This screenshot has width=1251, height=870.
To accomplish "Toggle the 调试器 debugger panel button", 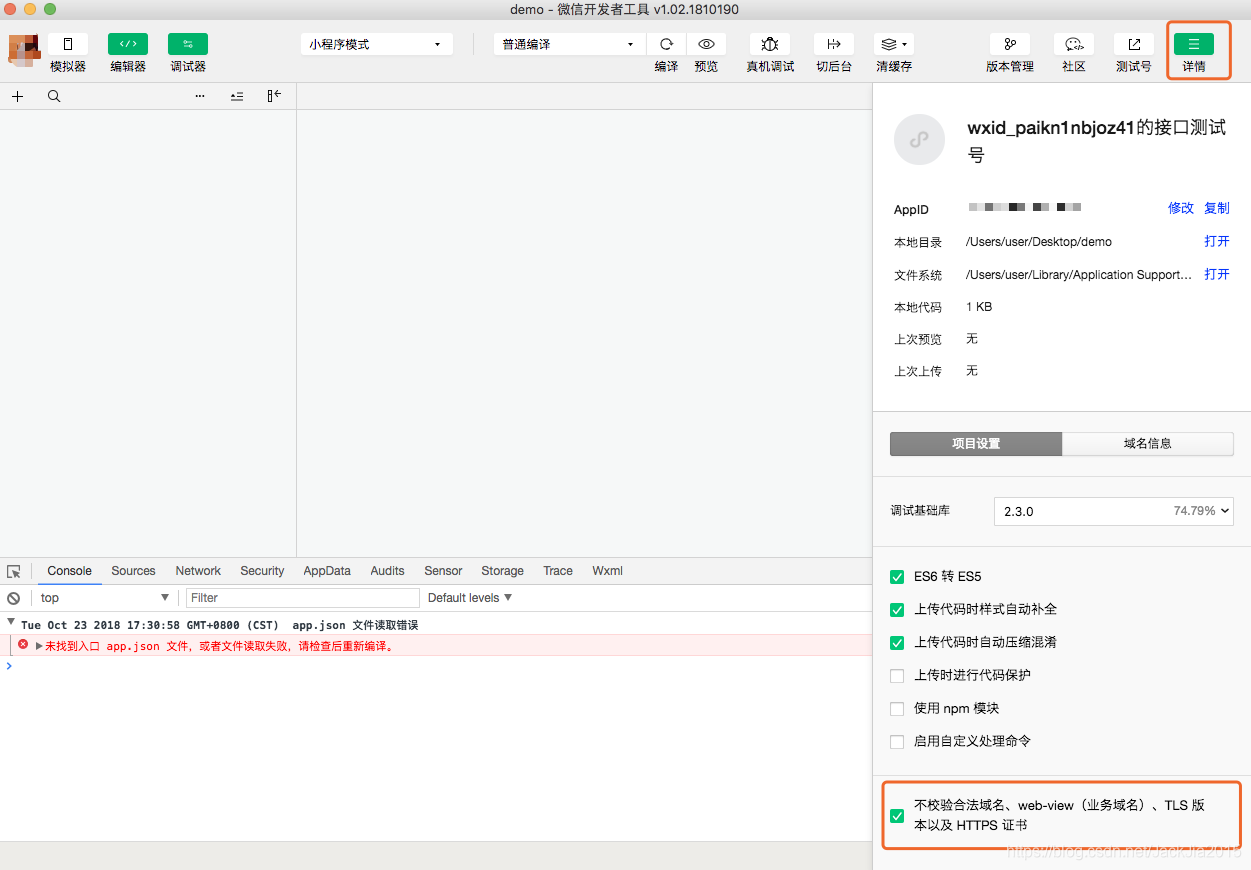I will click(x=188, y=44).
